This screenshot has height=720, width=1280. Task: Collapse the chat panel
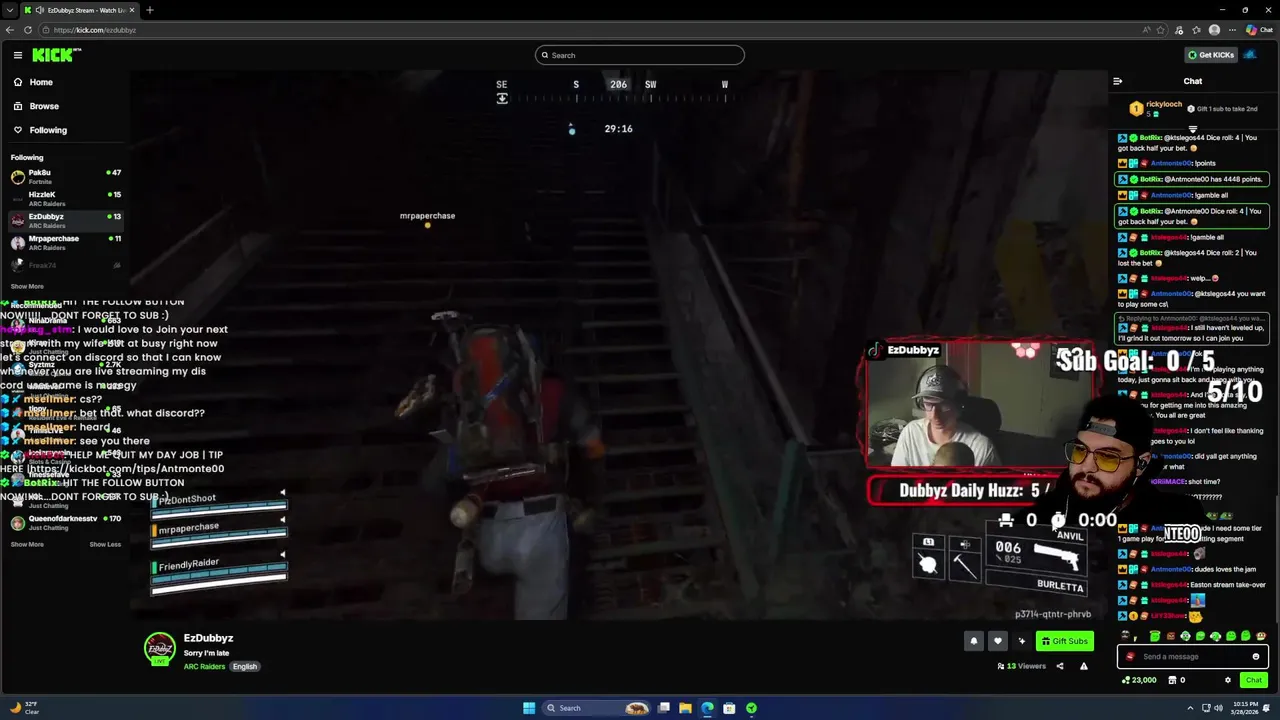1118,81
